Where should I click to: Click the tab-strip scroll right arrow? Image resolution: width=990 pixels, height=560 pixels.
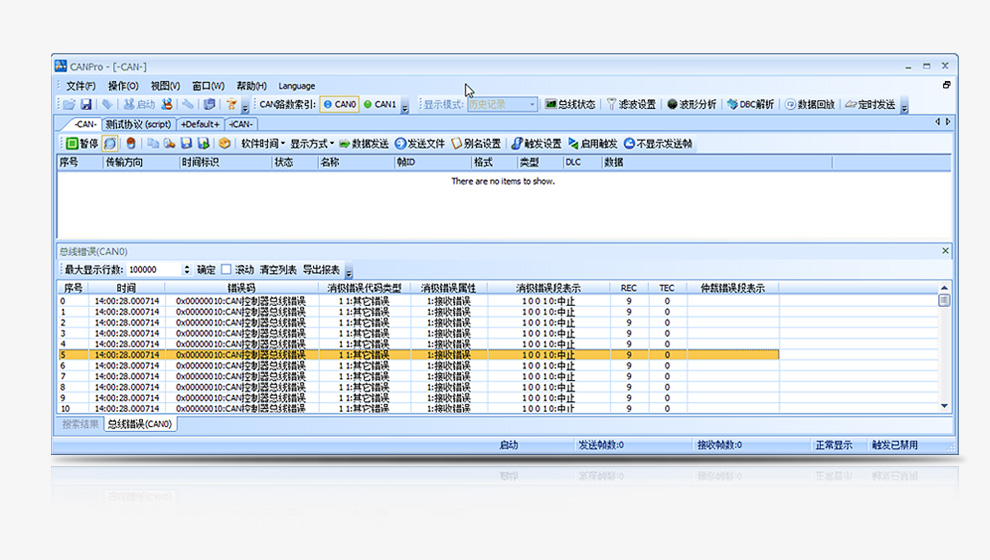pyautogui.click(x=948, y=122)
